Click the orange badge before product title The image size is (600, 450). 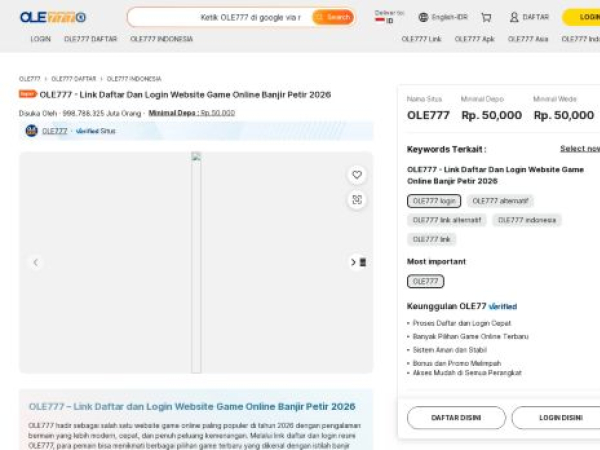click(28, 94)
